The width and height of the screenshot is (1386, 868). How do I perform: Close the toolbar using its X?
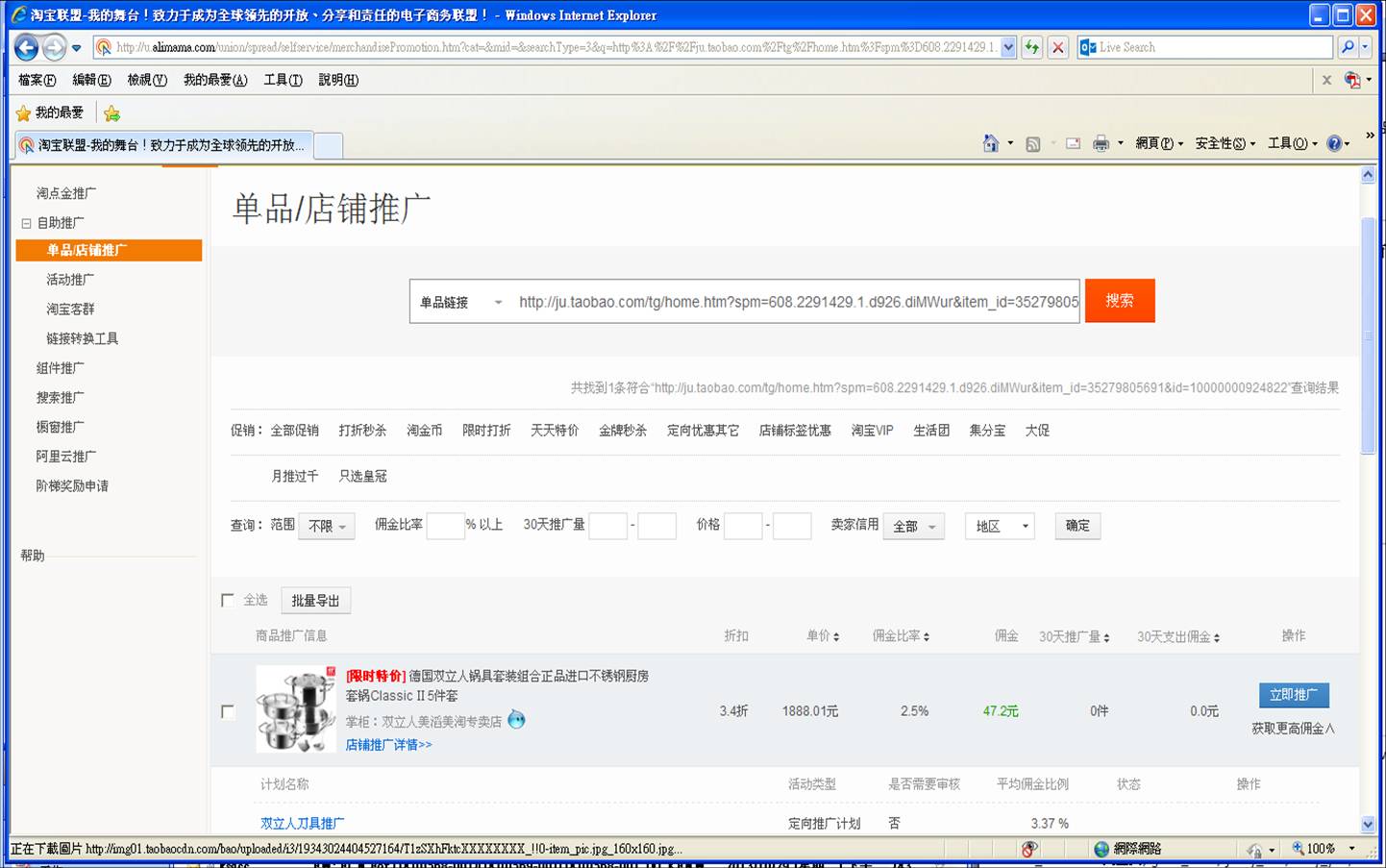pos(1326,80)
